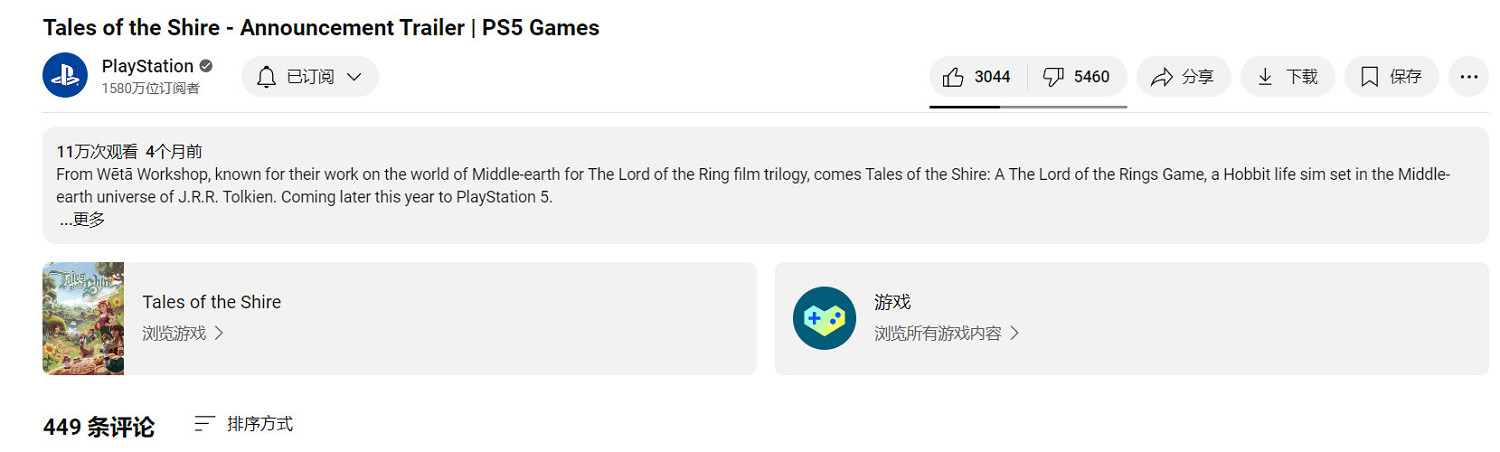Screen dimensions: 1500x452
Task: Click the share arrow icon
Action: point(1161,77)
